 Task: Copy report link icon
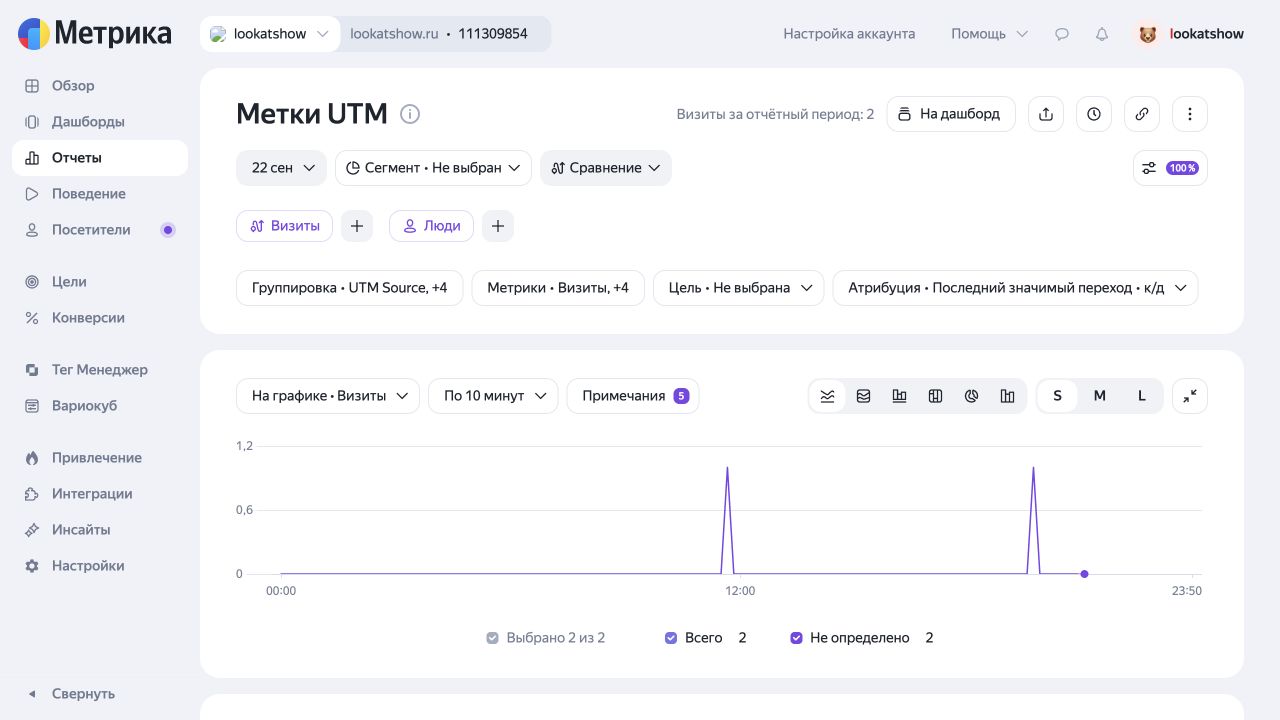[x=1142, y=114]
